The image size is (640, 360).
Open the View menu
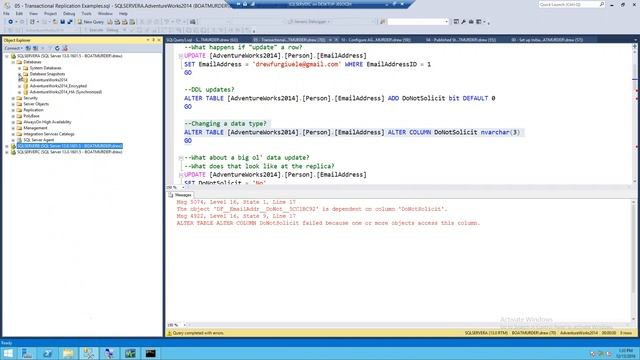coord(33,13)
